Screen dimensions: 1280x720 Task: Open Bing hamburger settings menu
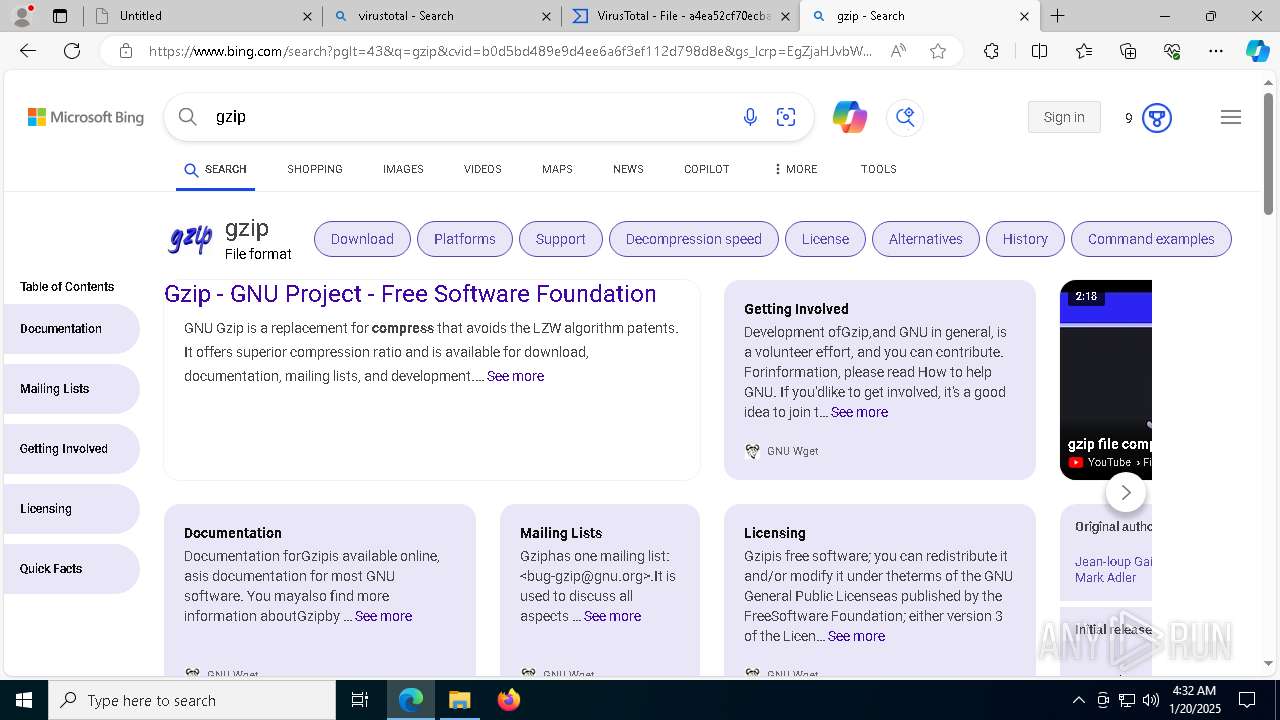pyautogui.click(x=1231, y=117)
